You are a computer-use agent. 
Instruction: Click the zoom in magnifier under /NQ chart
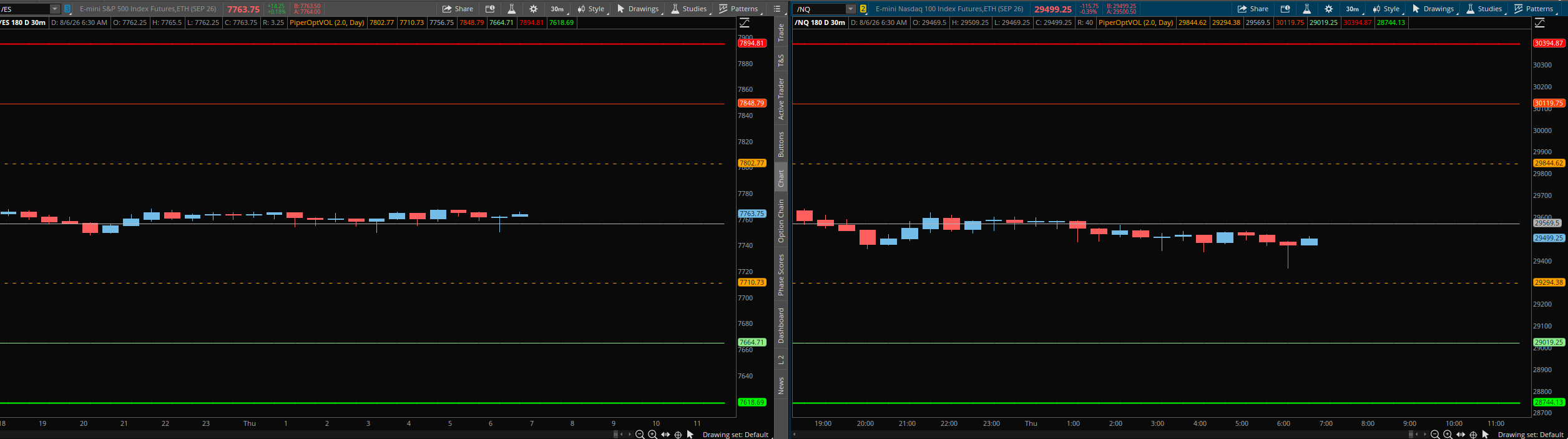pyautogui.click(x=1448, y=435)
